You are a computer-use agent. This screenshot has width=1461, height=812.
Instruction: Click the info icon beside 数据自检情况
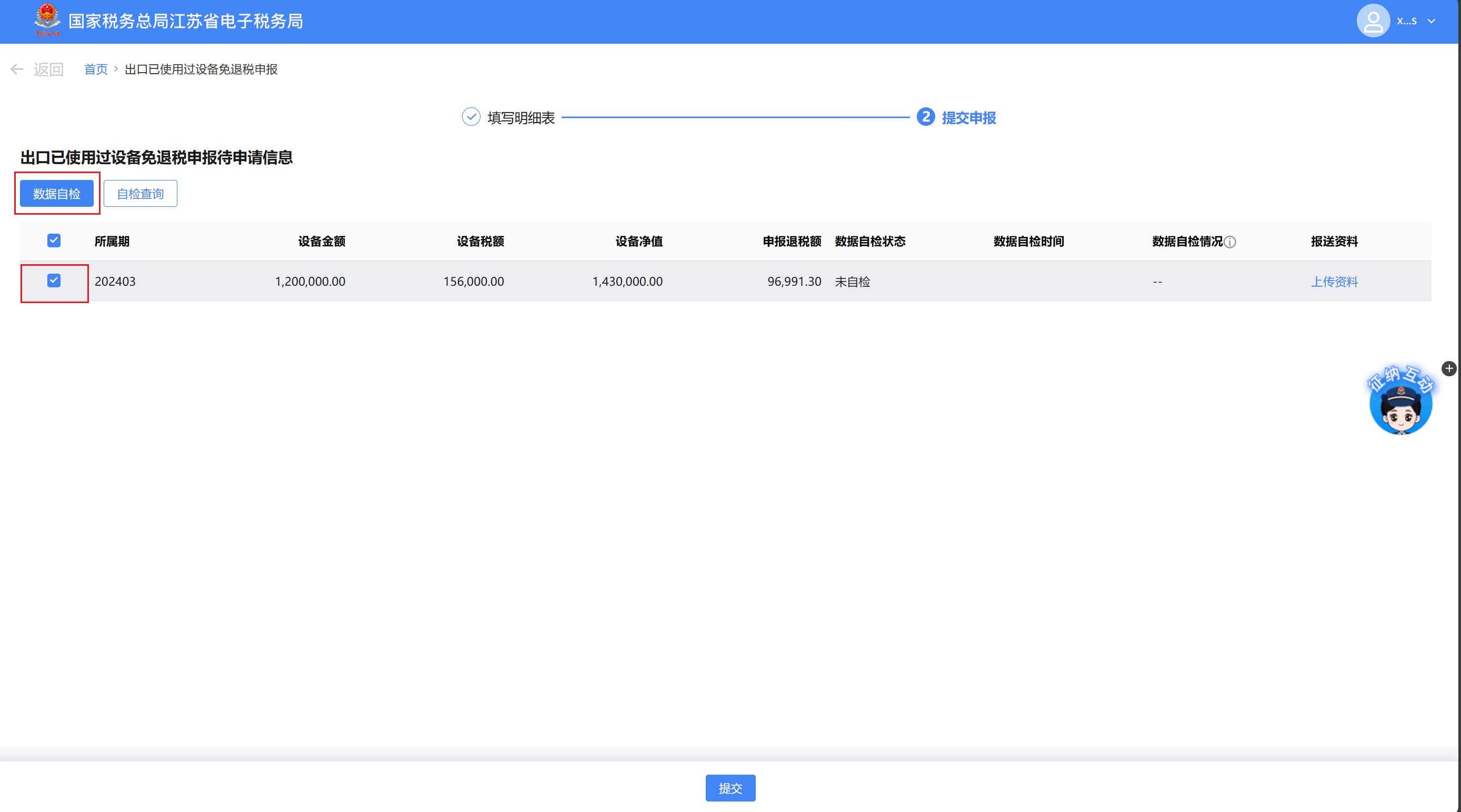(1229, 242)
